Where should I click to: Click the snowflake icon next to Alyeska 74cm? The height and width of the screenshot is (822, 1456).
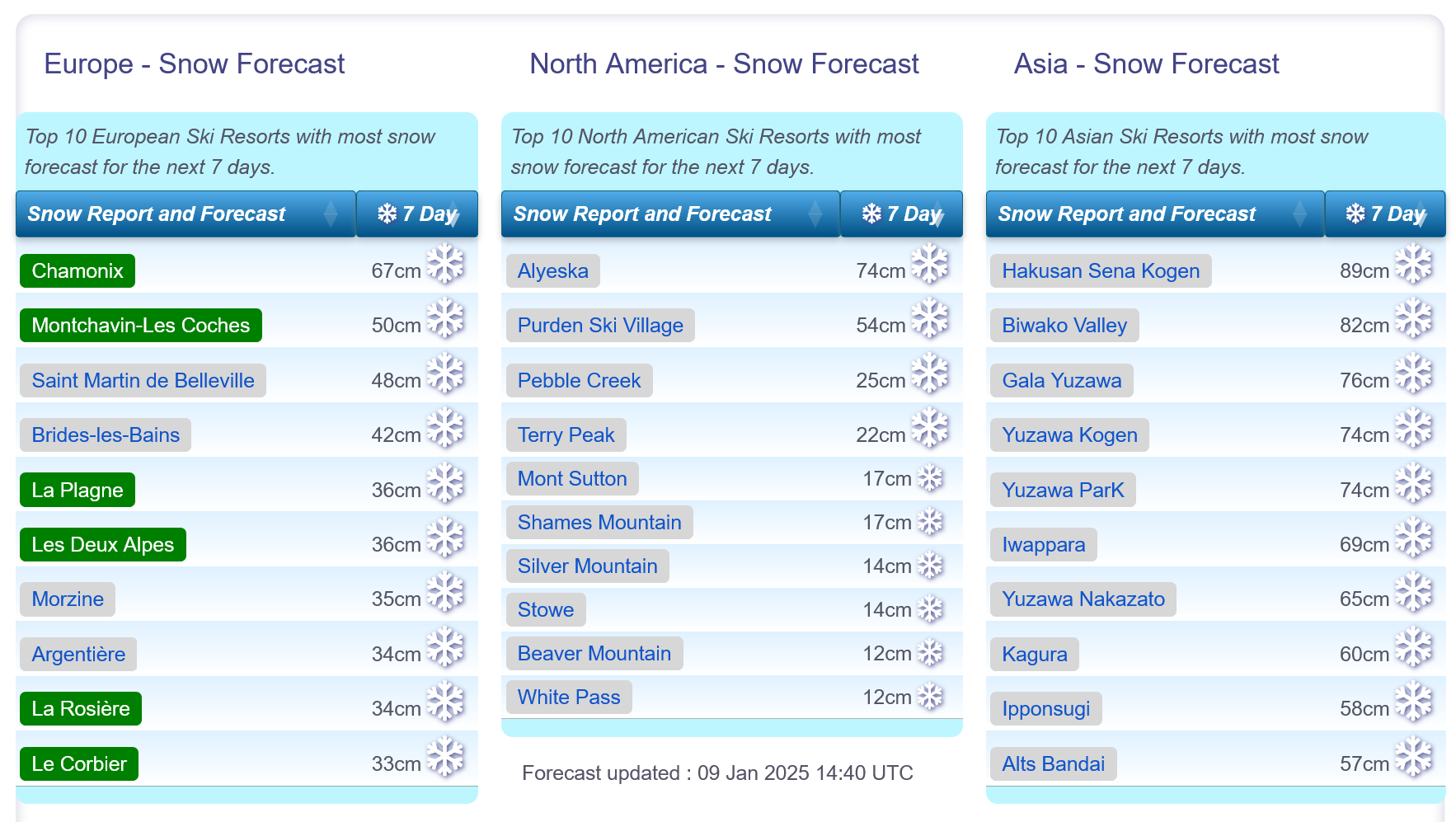[x=930, y=264]
